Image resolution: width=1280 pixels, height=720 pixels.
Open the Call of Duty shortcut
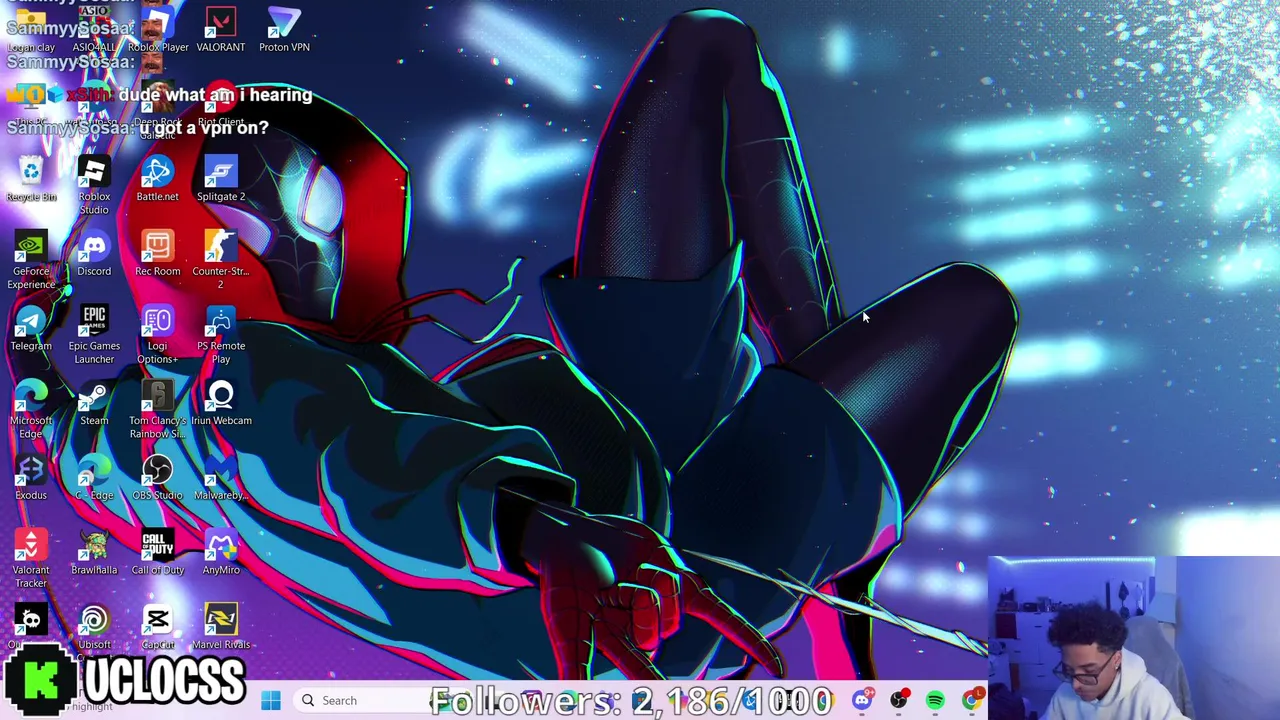(157, 553)
